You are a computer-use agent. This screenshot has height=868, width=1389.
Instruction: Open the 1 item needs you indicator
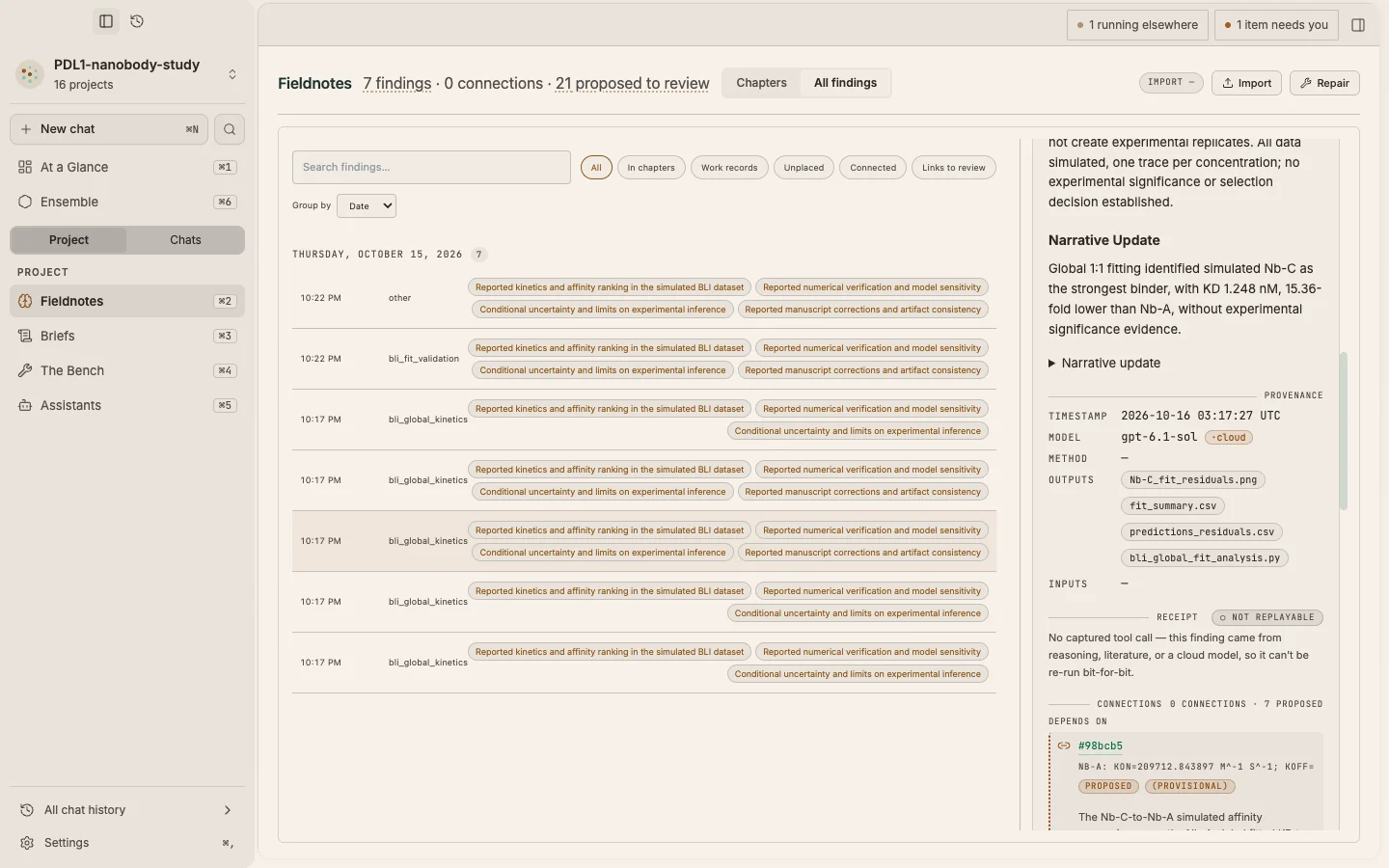1275,25
